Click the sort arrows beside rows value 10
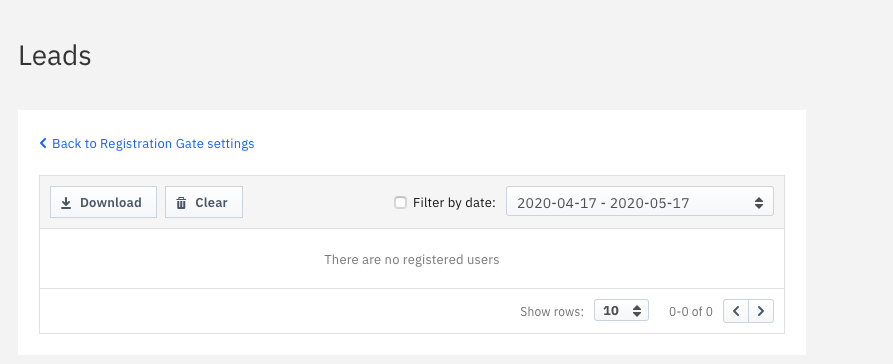The height and width of the screenshot is (364, 893). (x=637, y=311)
